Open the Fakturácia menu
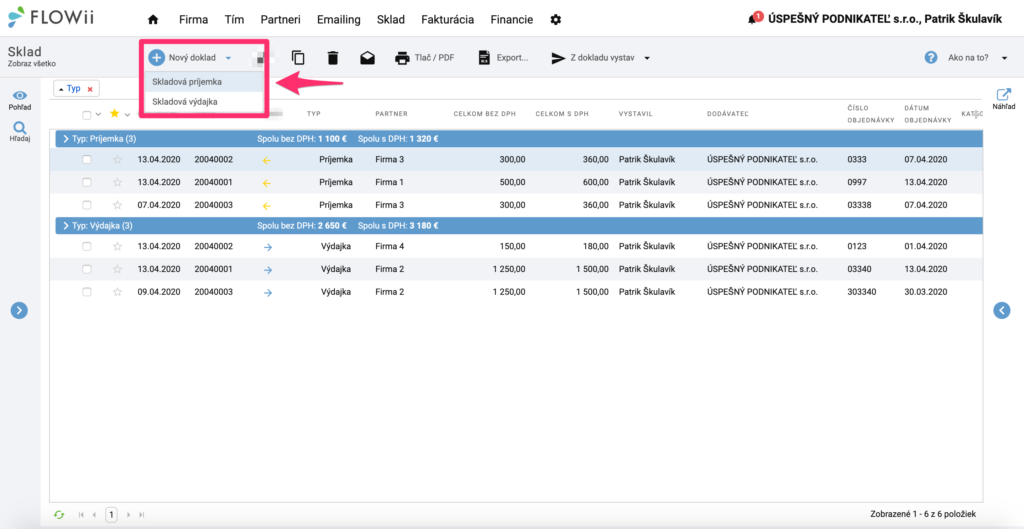The width and height of the screenshot is (1024, 529). [447, 20]
